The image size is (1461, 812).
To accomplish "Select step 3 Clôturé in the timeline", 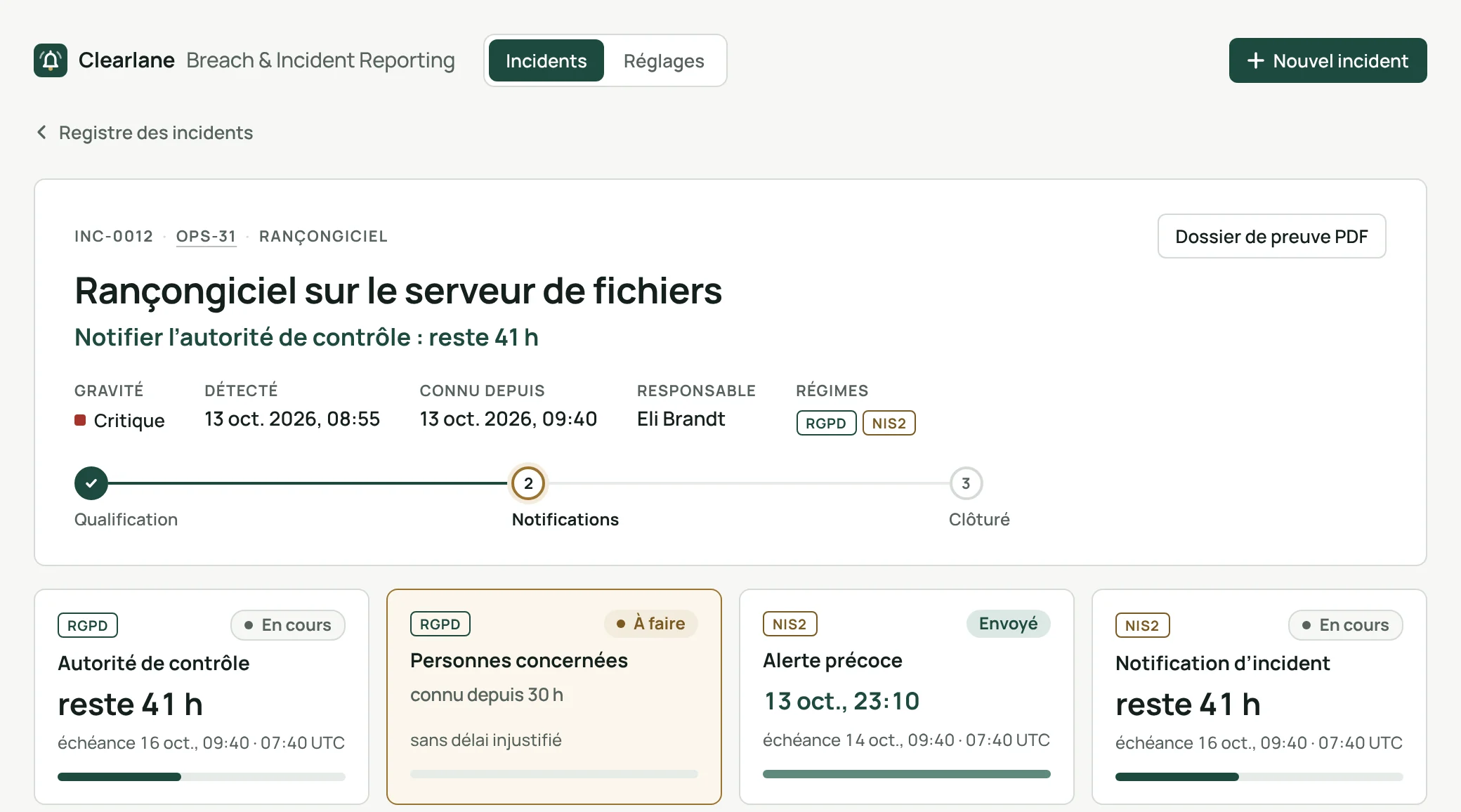I will (966, 483).
